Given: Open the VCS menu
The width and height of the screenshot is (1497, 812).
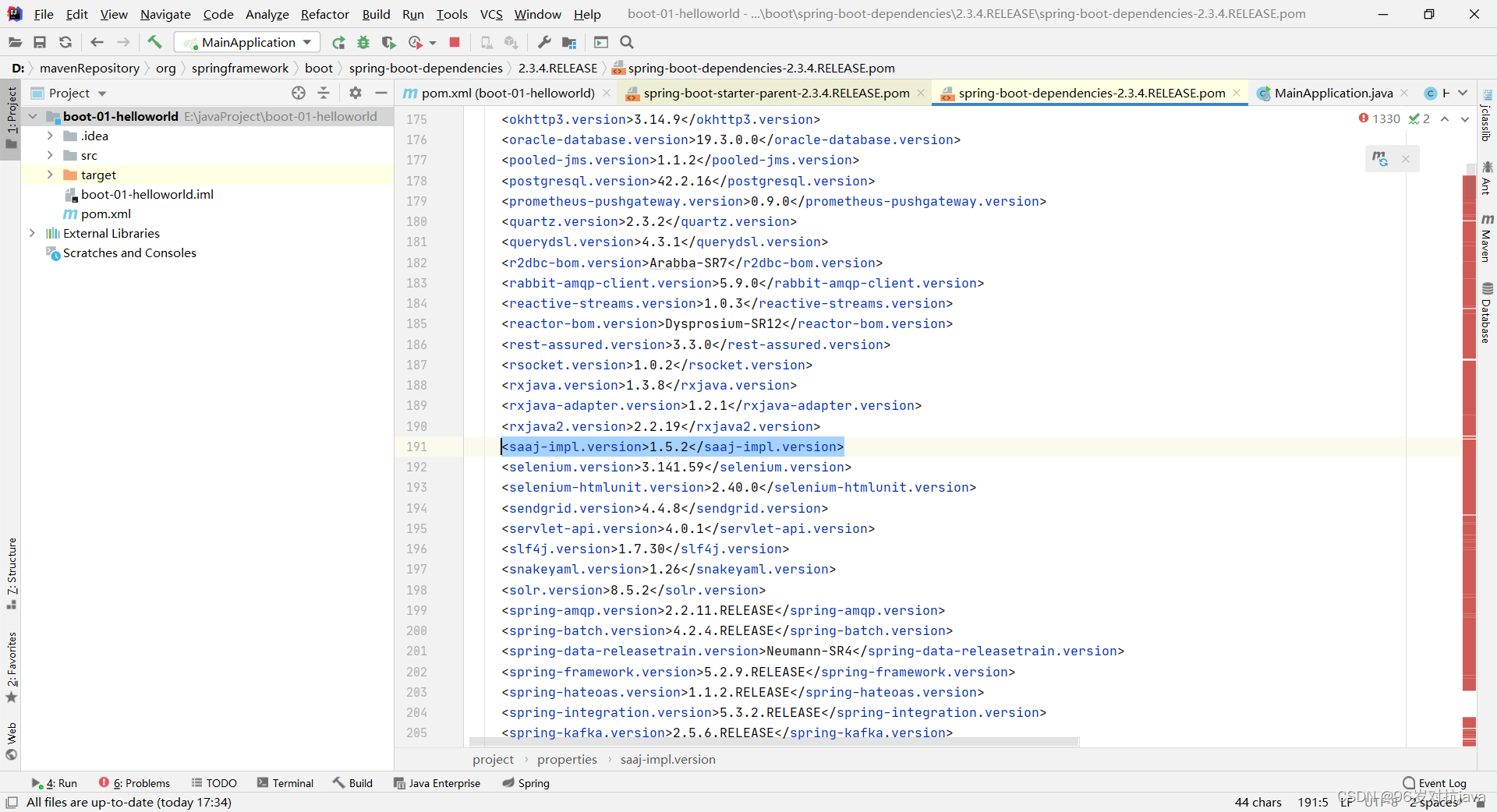Looking at the screenshot, I should pos(491,14).
